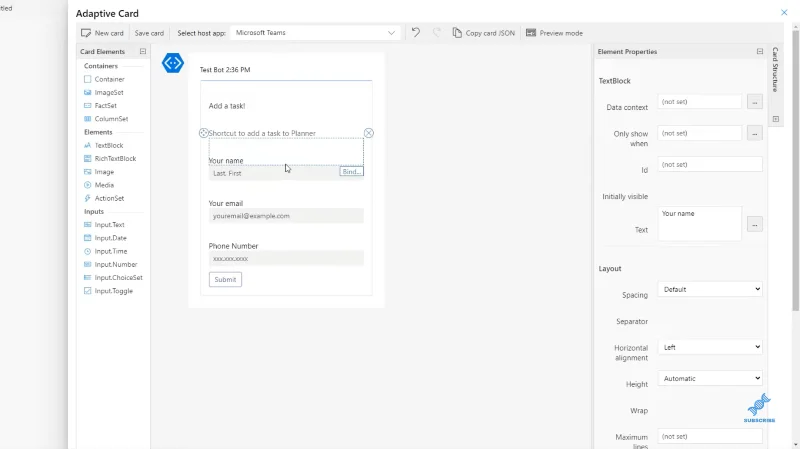Viewport: 800px width, 449px height.
Task: Select the Input.Toggle element
Action: [108, 291]
